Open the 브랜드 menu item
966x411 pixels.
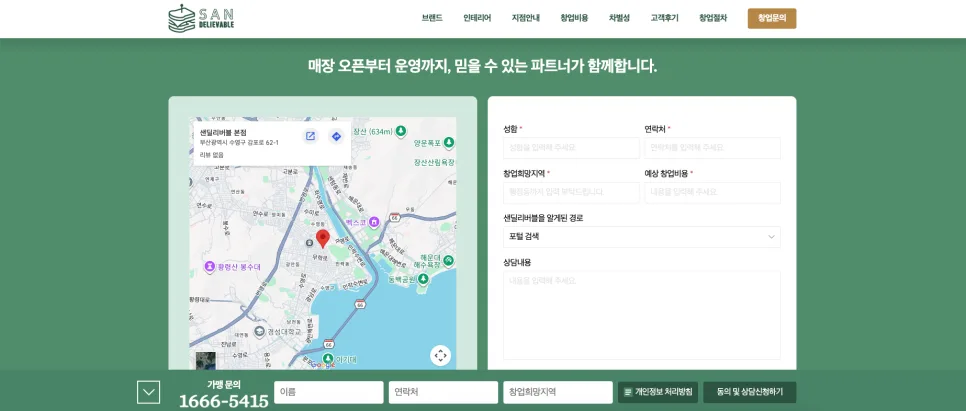click(x=432, y=18)
